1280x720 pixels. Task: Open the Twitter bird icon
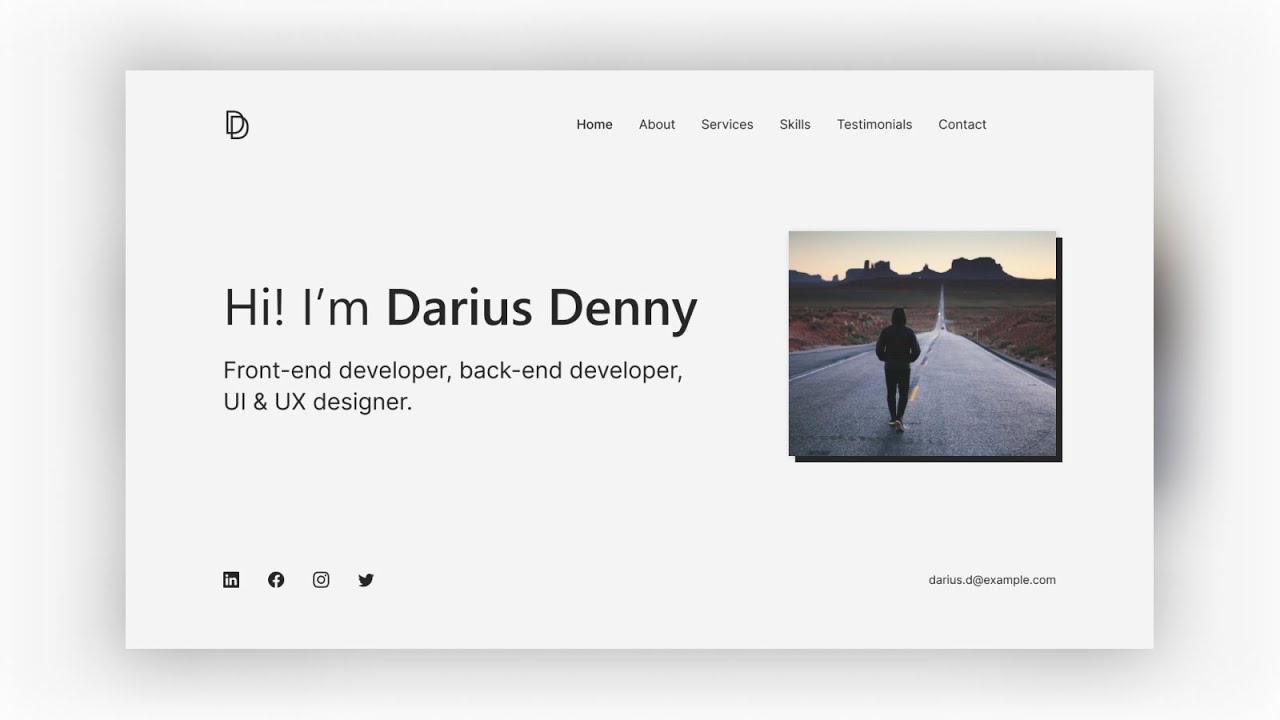[366, 580]
